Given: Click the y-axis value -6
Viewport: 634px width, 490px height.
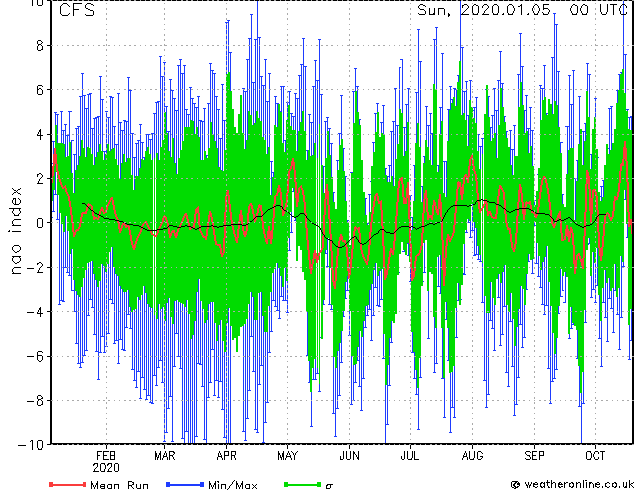Looking at the screenshot, I should (35, 356).
